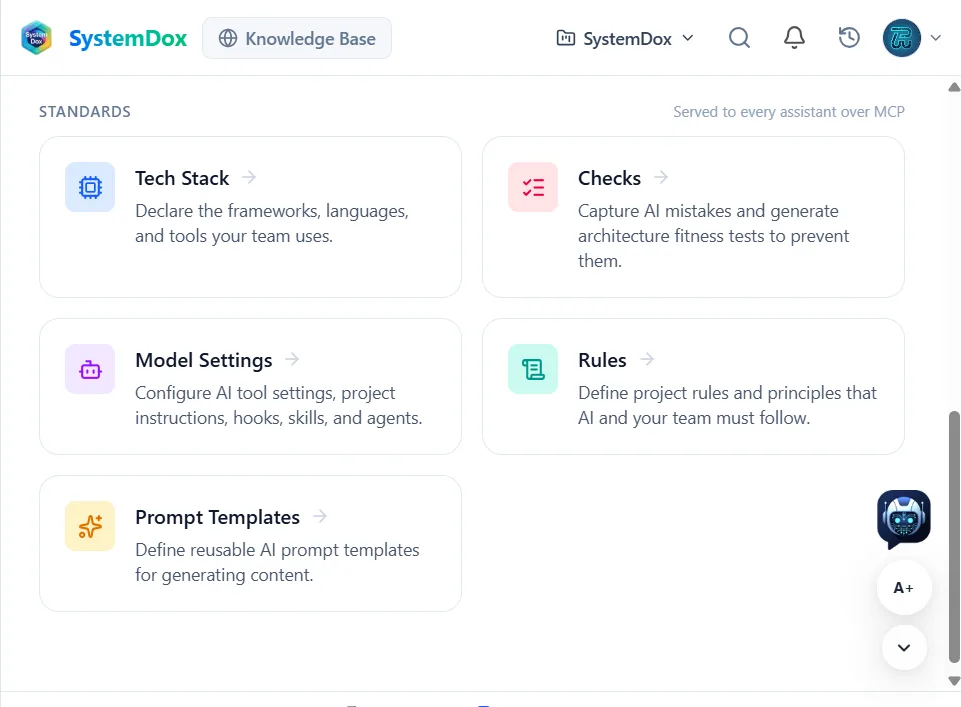Image resolution: width=961 pixels, height=707 pixels.
Task: Click the arrow next to Model Settings
Action: (x=292, y=359)
